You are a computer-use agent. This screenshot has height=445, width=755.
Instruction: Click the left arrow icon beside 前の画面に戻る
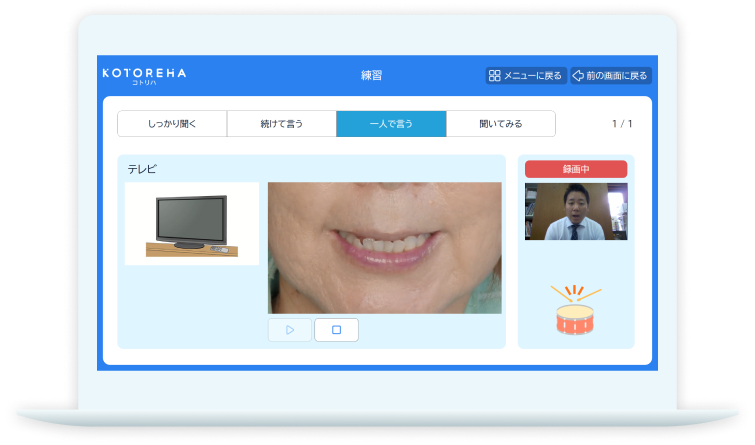[x=577, y=75]
